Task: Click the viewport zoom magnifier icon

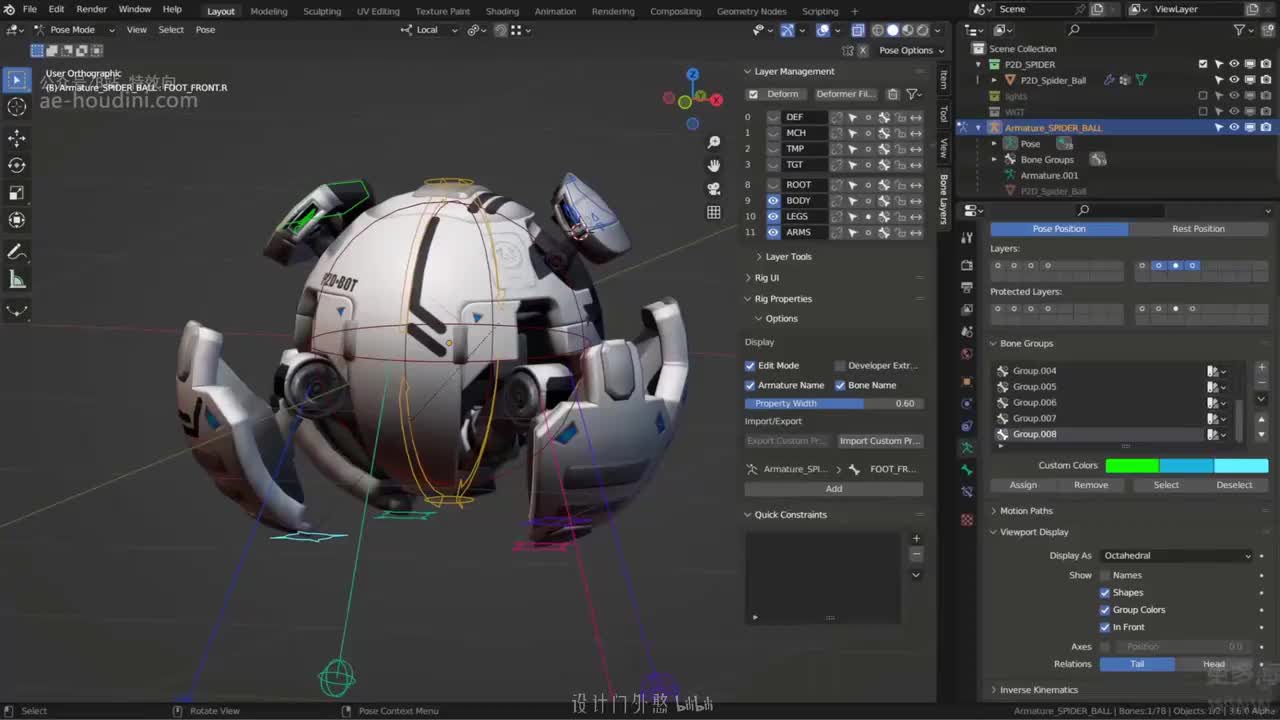Action: 714,143
